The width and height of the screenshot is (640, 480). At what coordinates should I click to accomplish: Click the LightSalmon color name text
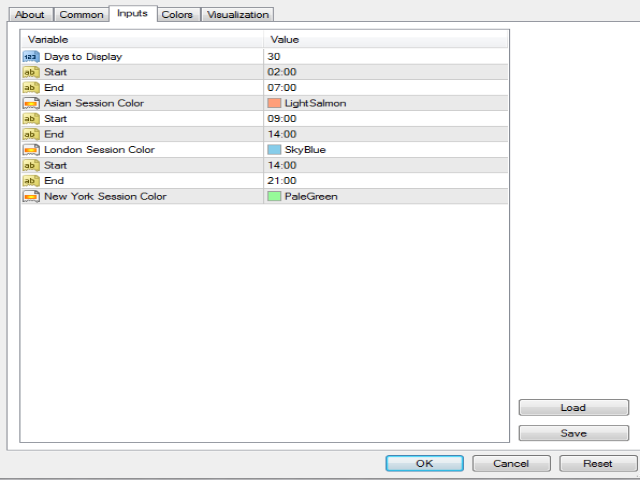tap(316, 103)
